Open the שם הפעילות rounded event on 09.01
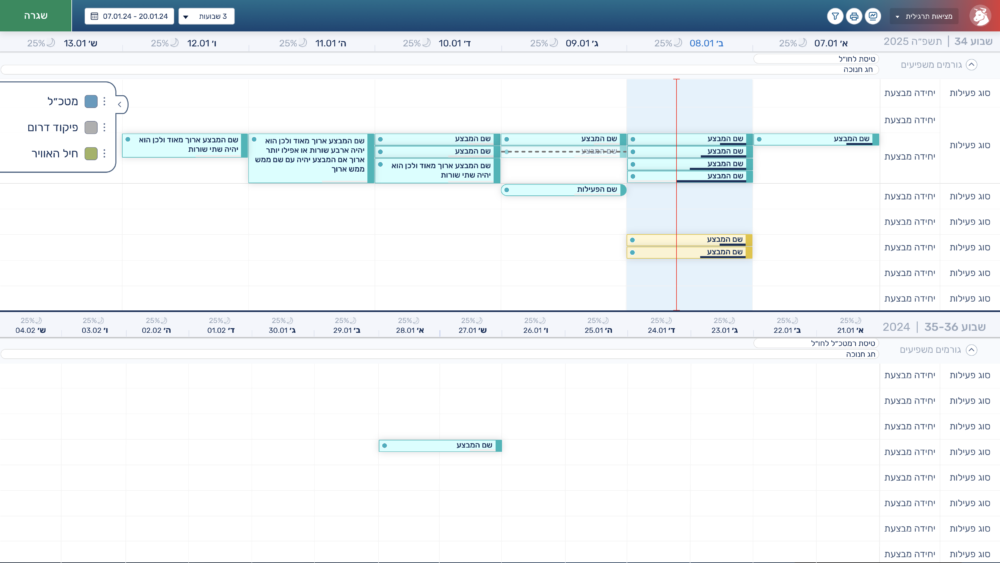 click(x=564, y=189)
